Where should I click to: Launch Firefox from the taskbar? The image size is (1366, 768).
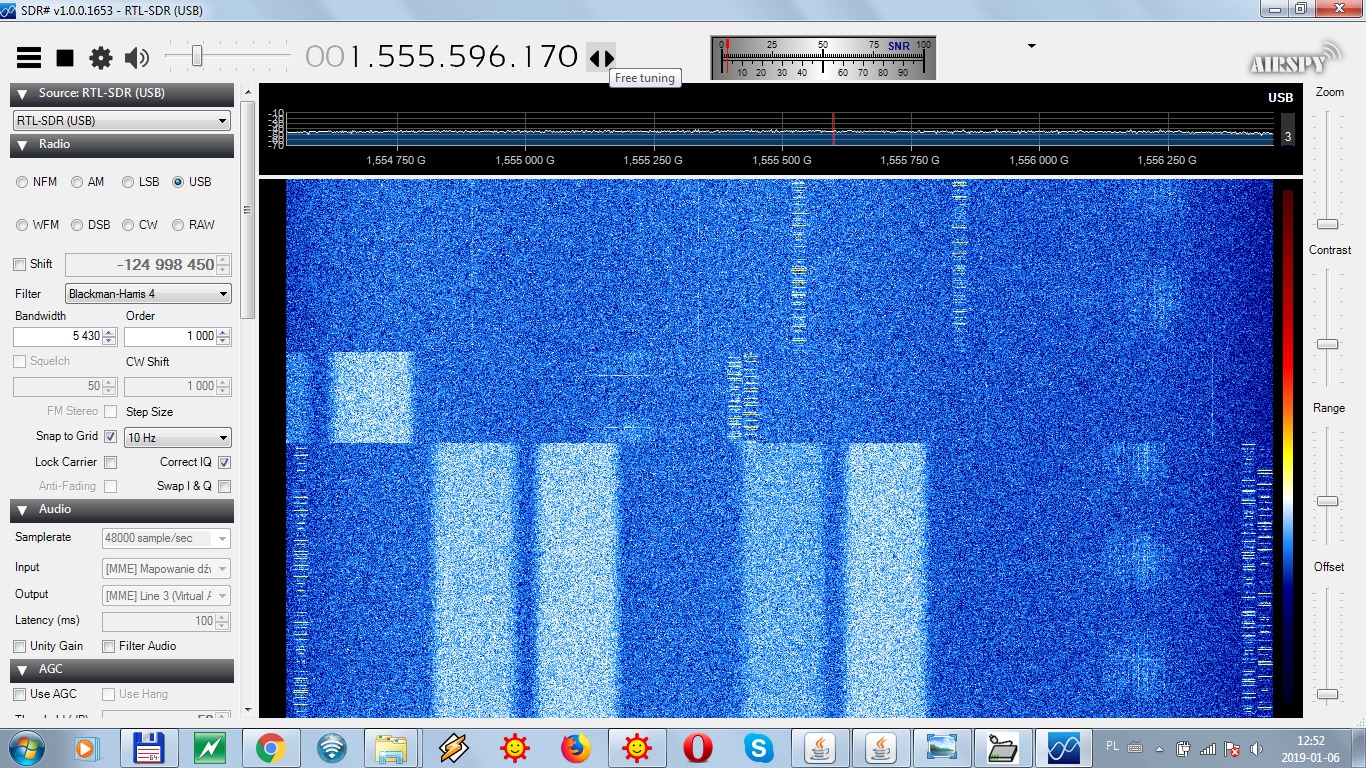[x=575, y=747]
